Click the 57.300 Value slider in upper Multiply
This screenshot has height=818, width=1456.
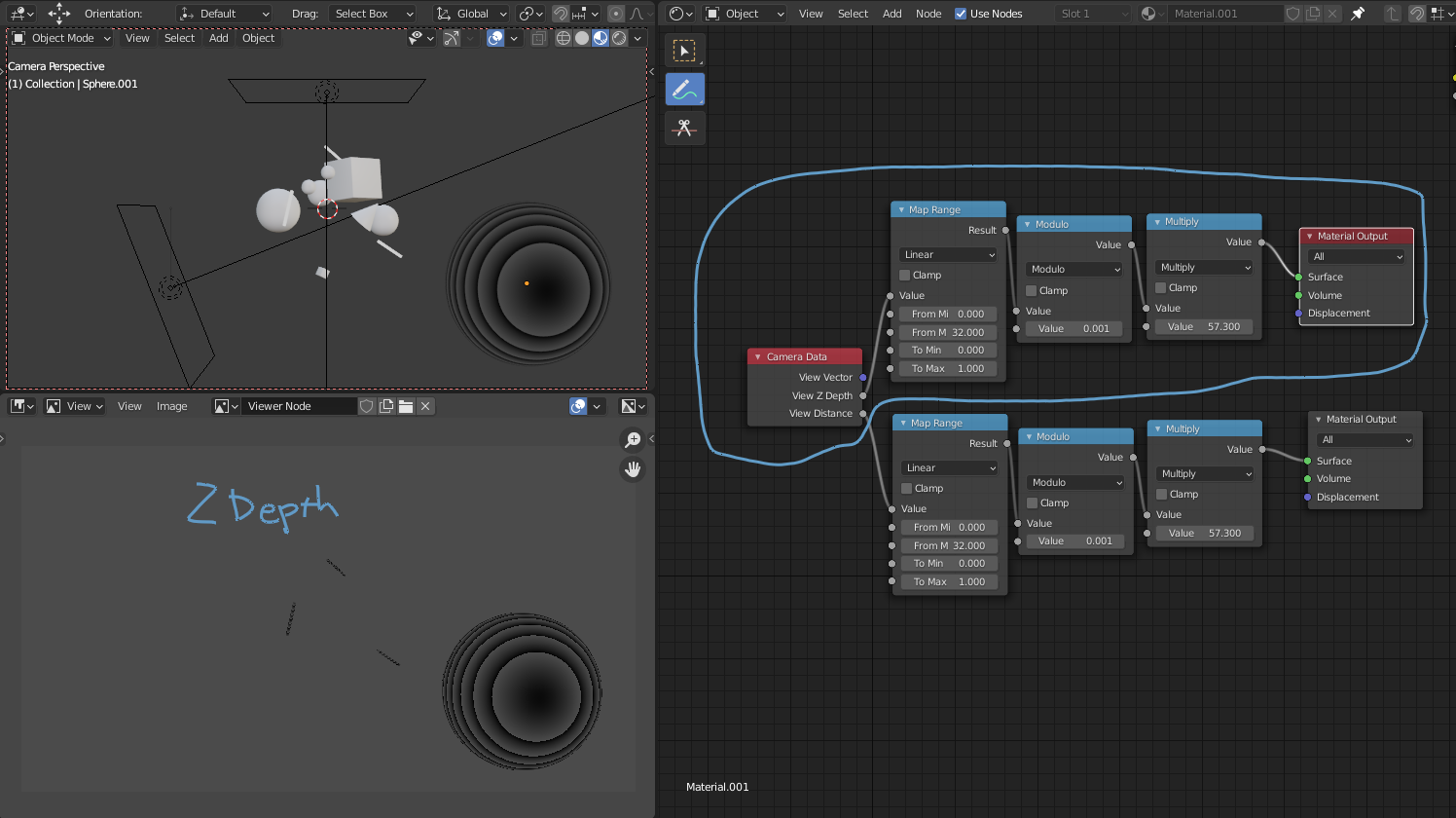point(1204,327)
